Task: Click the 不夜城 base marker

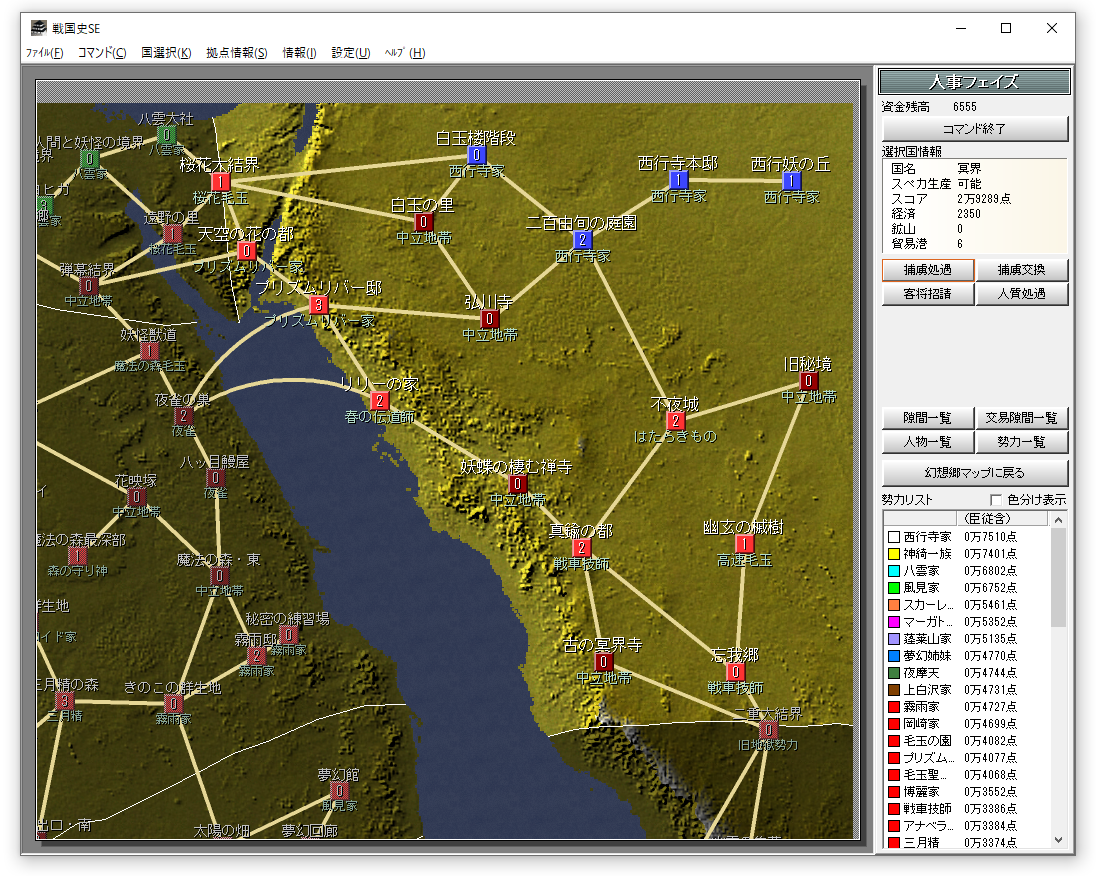Action: [675, 421]
